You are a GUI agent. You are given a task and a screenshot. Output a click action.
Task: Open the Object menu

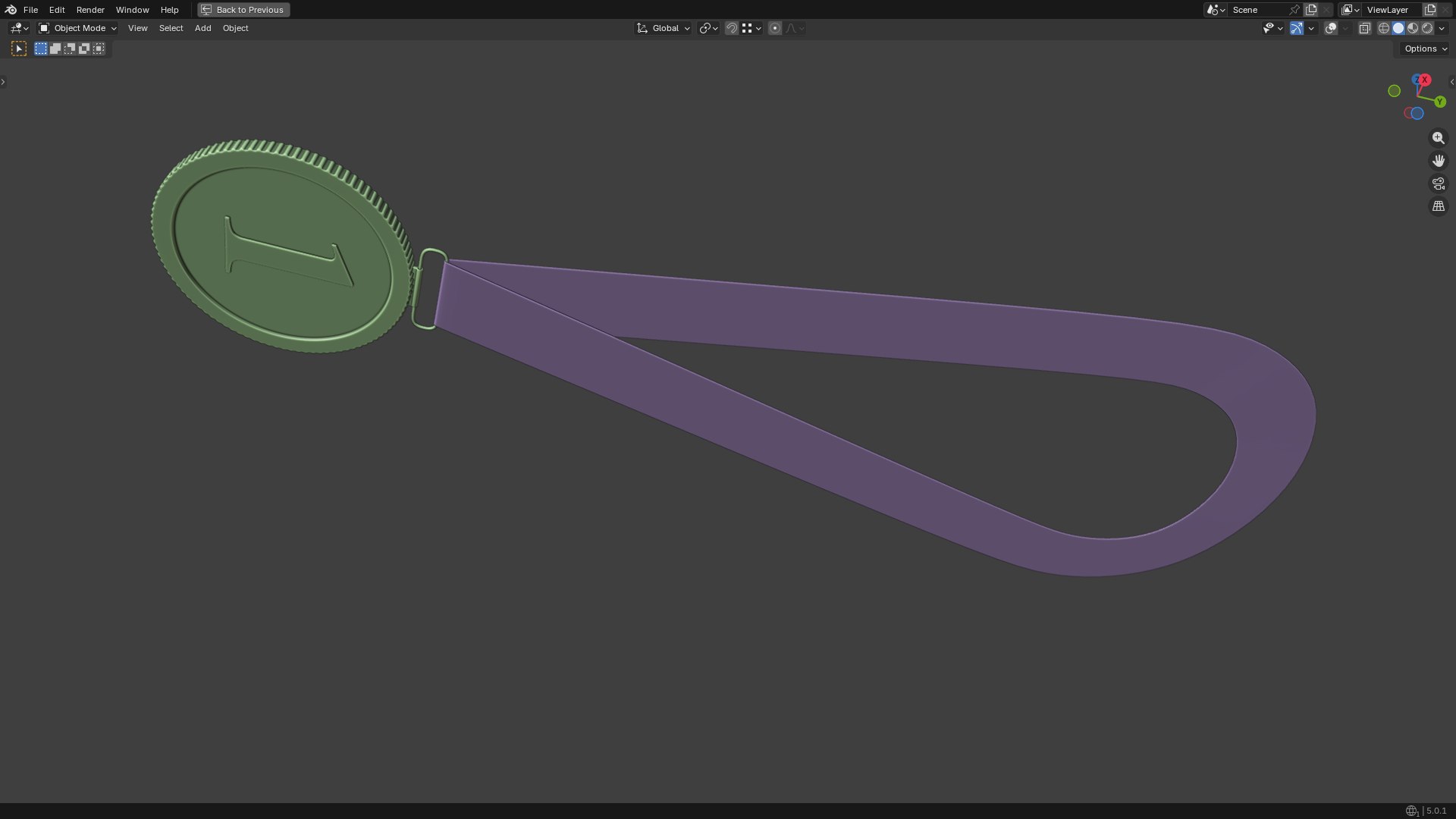[x=235, y=28]
